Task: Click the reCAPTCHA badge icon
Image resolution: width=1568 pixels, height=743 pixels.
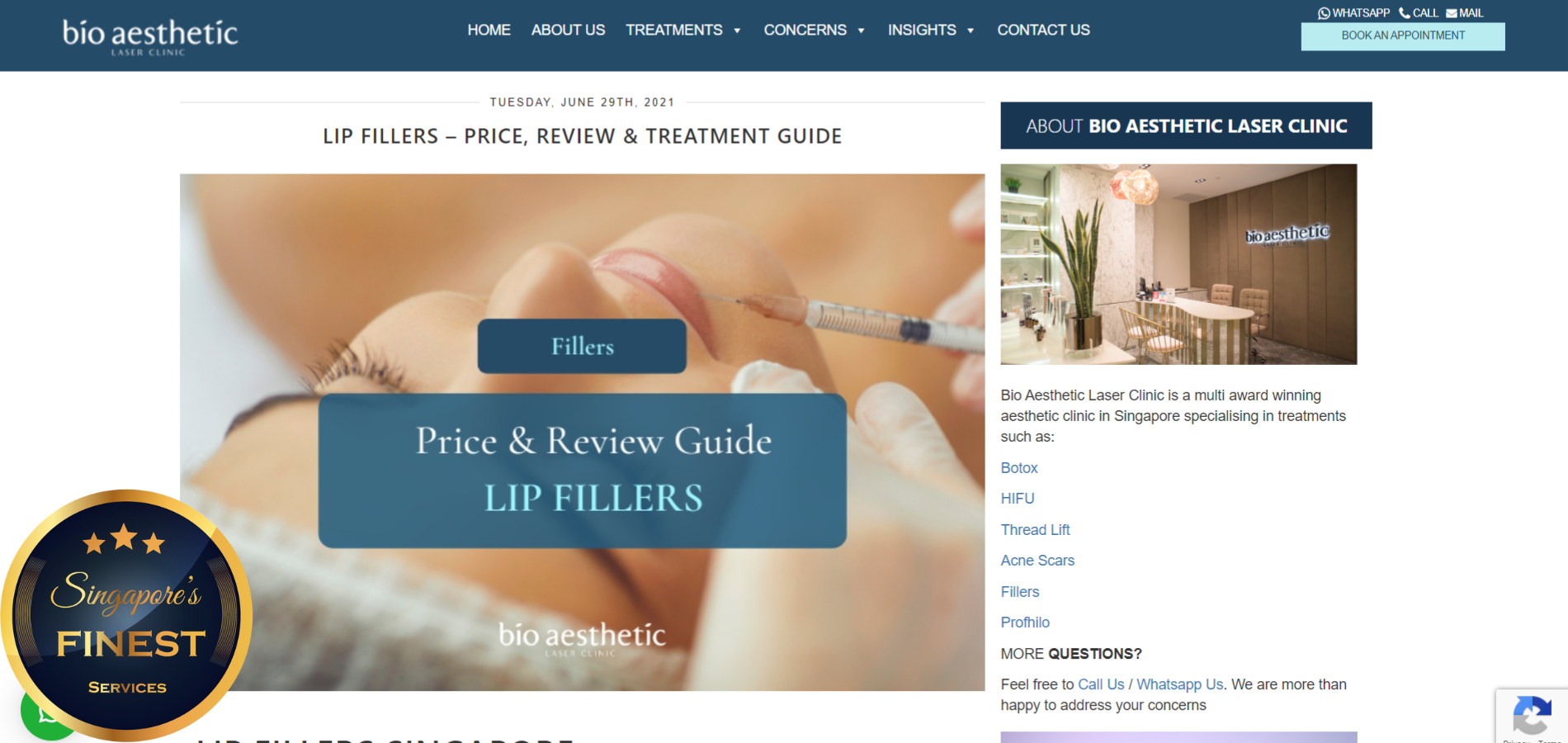Action: pos(1532,715)
